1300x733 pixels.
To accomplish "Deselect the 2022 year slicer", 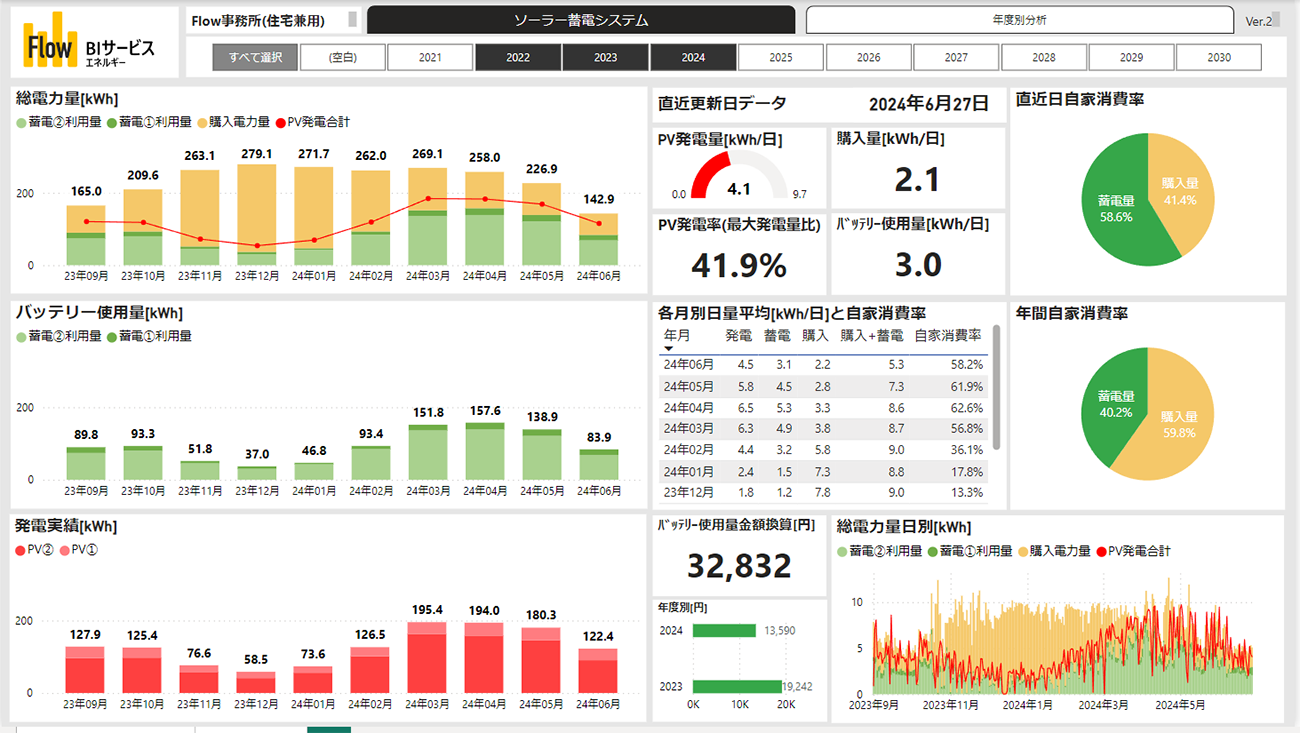I will [x=518, y=58].
